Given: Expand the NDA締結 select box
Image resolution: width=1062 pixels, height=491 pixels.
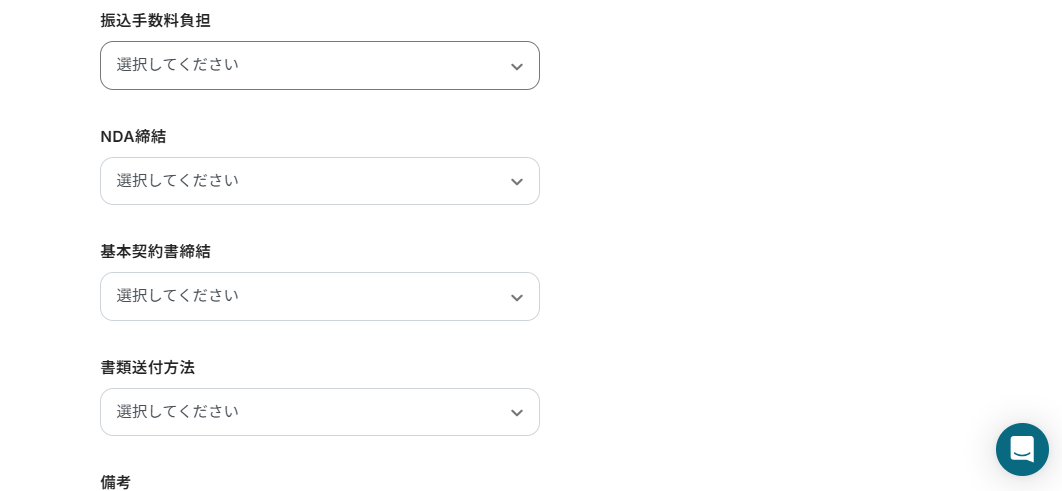Looking at the screenshot, I should pos(319,181).
